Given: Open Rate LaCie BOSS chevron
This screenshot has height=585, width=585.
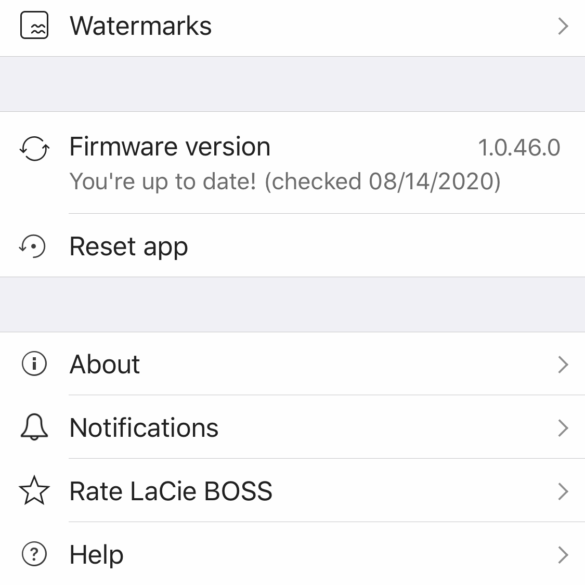Looking at the screenshot, I should pos(563,491).
